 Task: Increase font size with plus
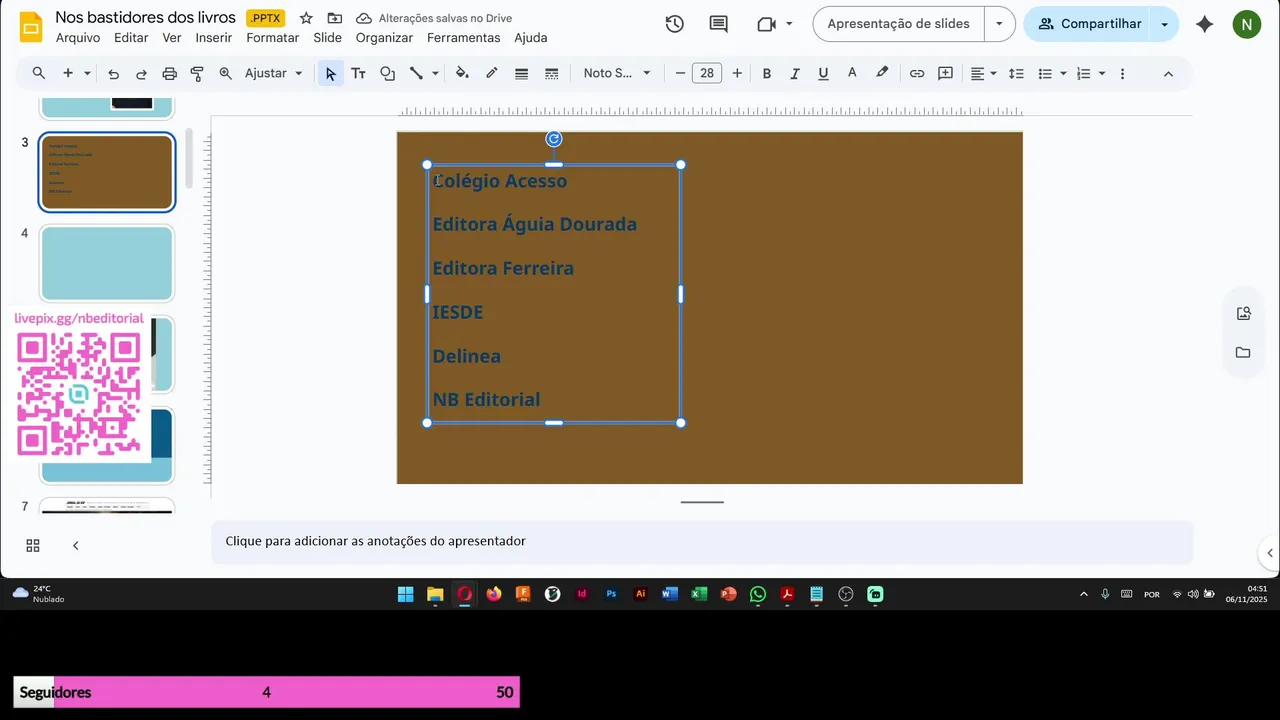(x=737, y=73)
